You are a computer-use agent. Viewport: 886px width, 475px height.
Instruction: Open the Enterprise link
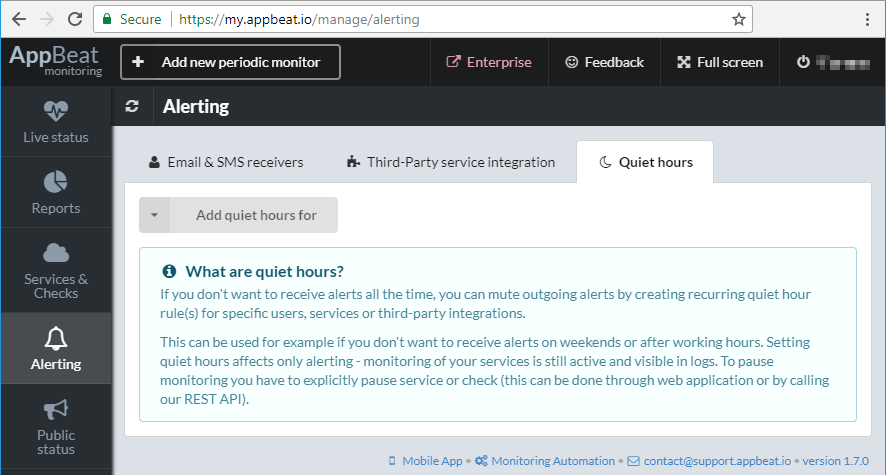tap(489, 62)
